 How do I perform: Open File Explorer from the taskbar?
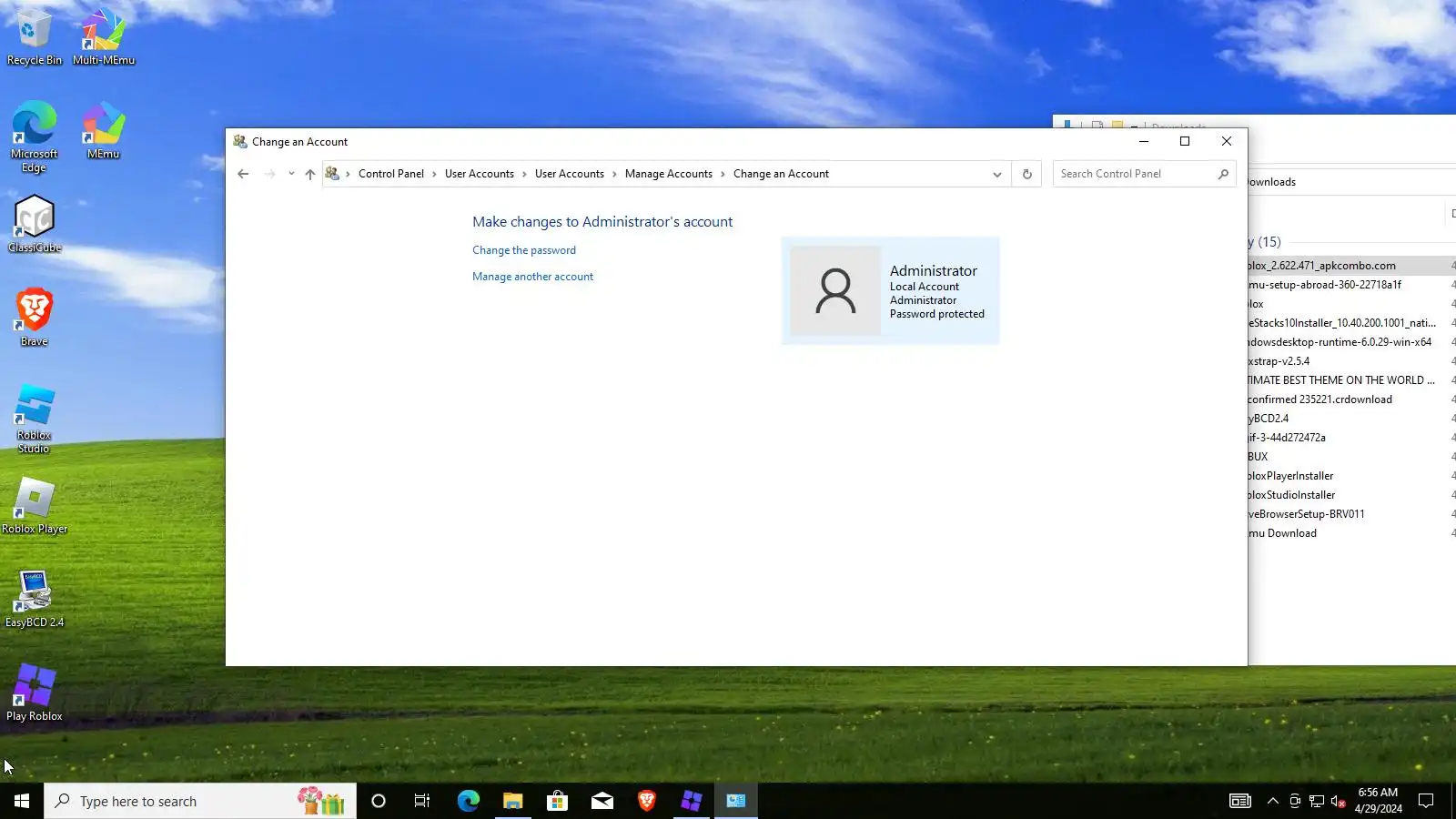512,801
